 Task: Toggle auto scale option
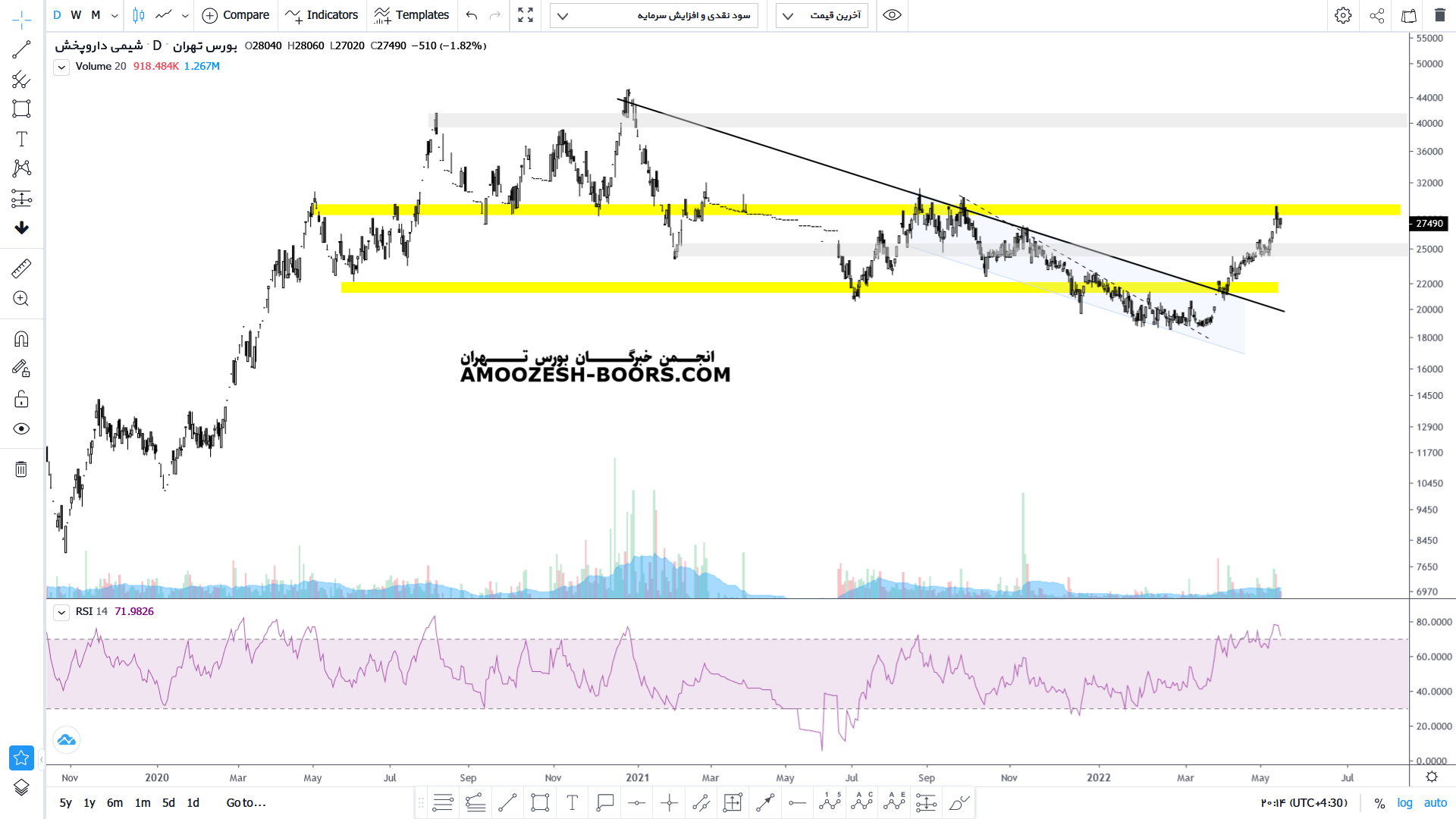coord(1436,803)
